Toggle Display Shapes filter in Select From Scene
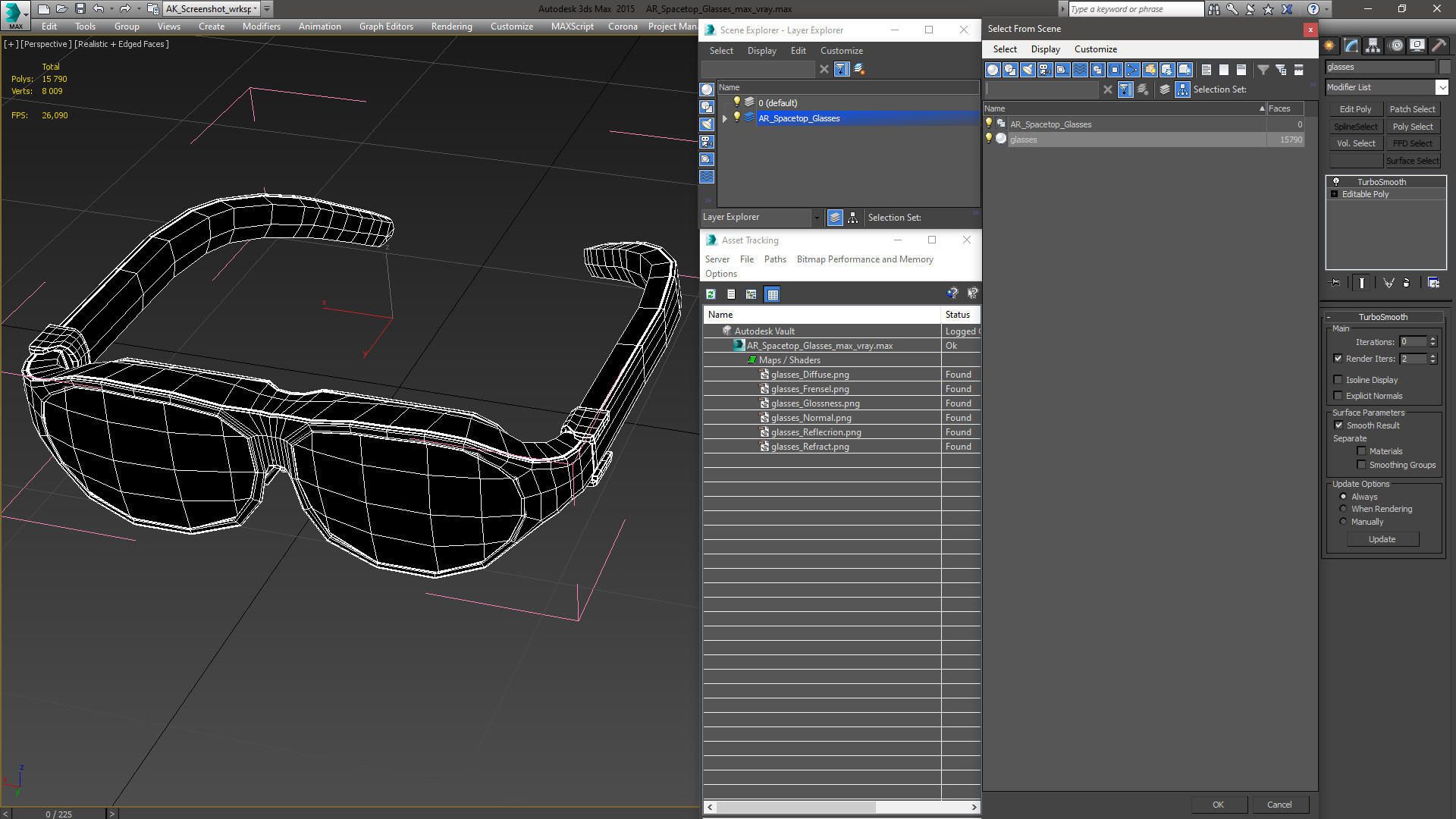Viewport: 1456px width, 819px height. point(1010,70)
